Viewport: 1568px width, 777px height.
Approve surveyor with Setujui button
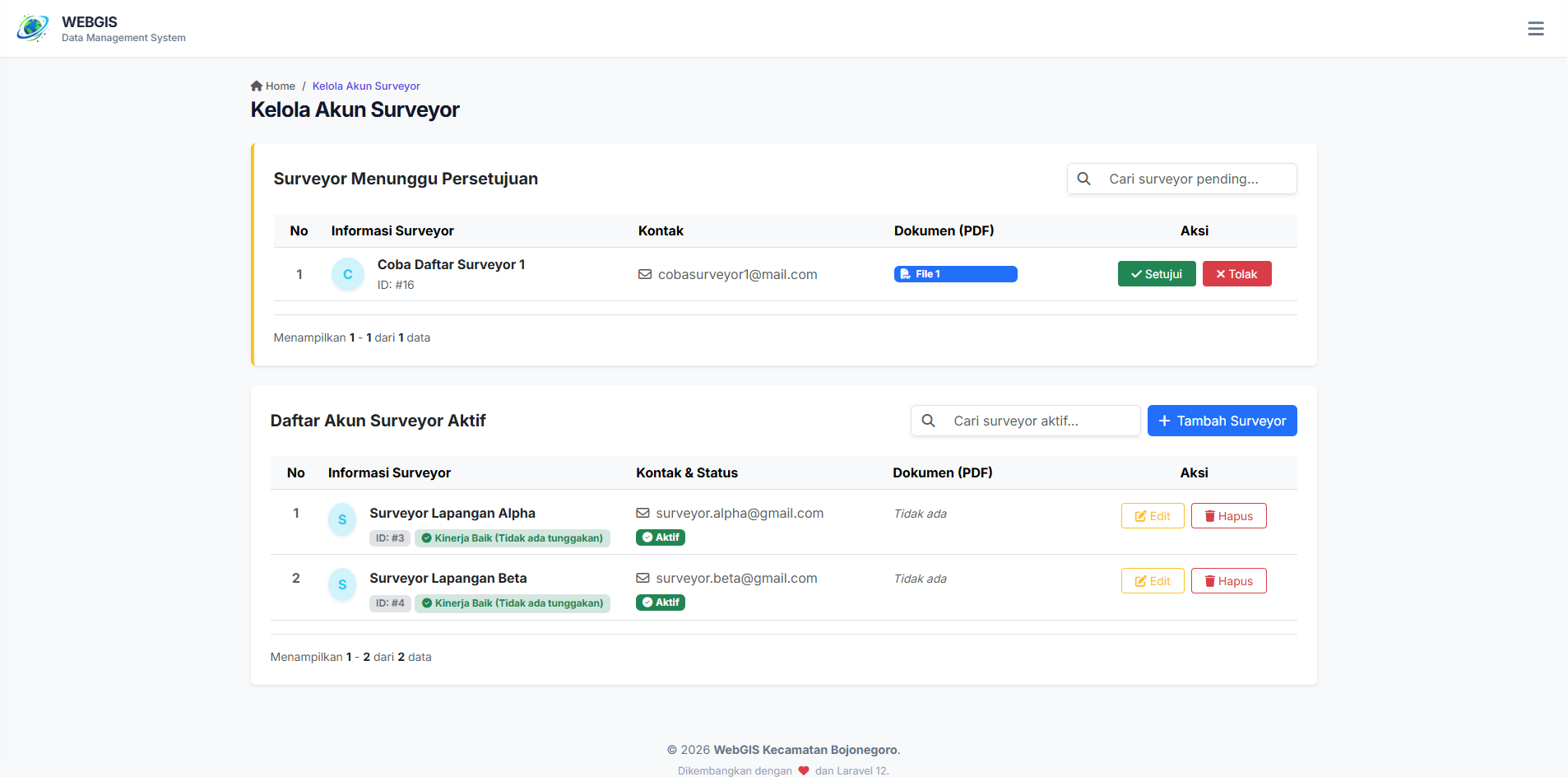click(x=1156, y=274)
